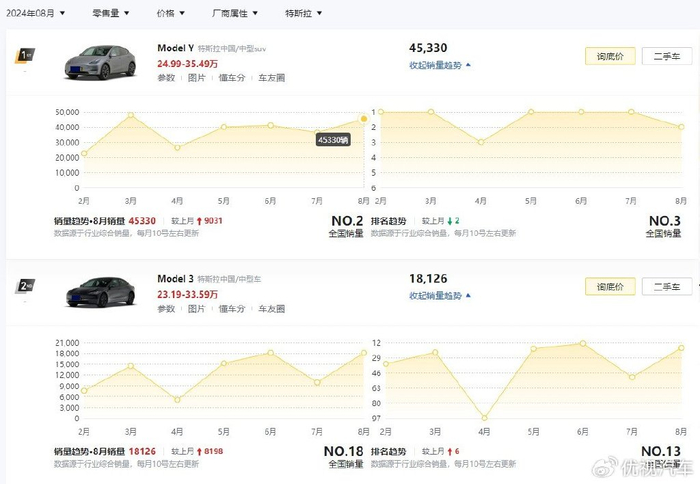Open the Model Y title link

pyautogui.click(x=175, y=48)
